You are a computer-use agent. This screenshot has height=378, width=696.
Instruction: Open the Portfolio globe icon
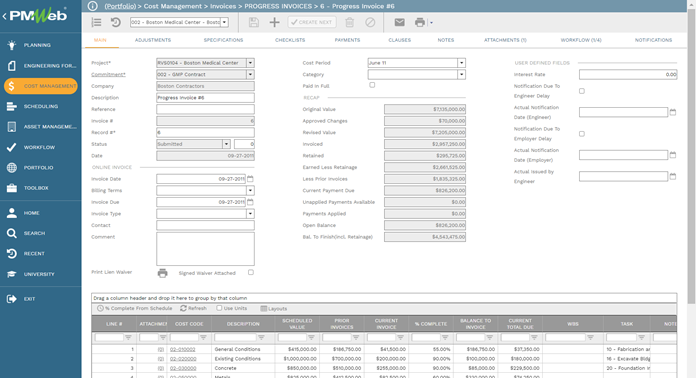click(x=12, y=168)
